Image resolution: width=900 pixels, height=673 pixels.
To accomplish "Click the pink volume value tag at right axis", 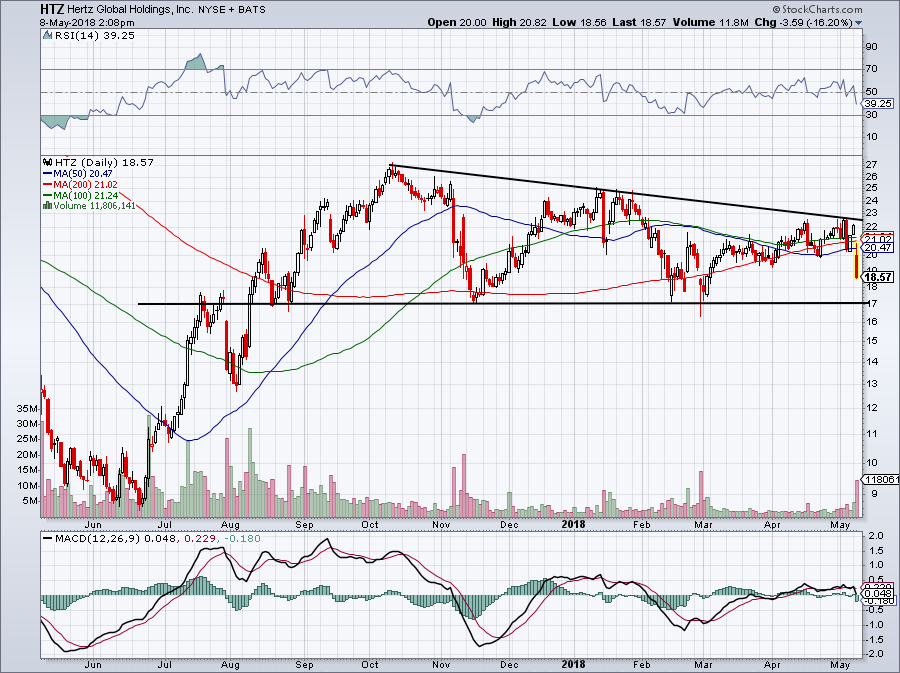I will pos(880,480).
